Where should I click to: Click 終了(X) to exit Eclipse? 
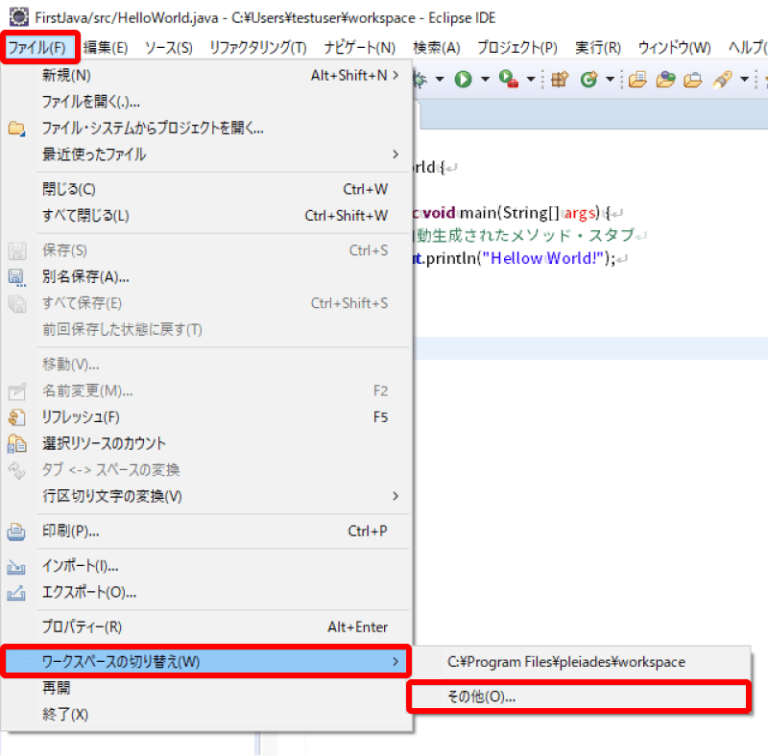tap(65, 714)
